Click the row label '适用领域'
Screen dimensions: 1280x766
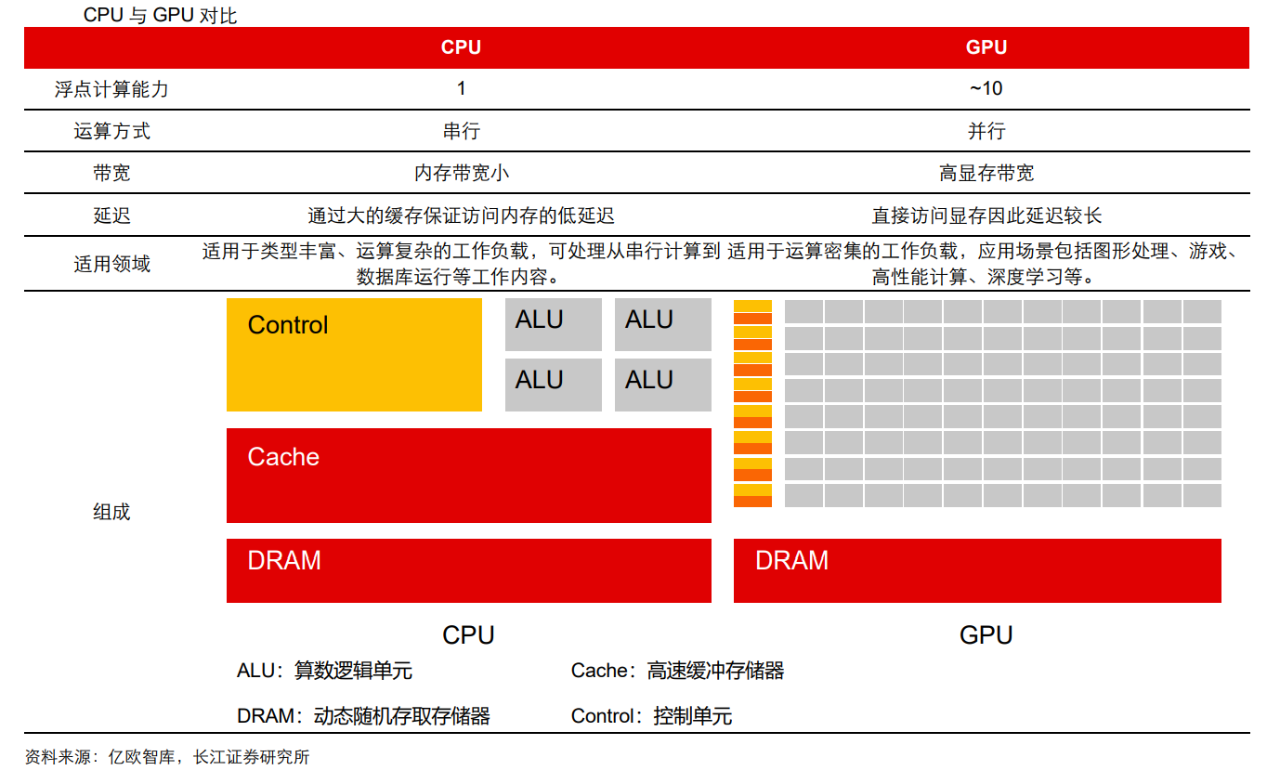(x=112, y=264)
